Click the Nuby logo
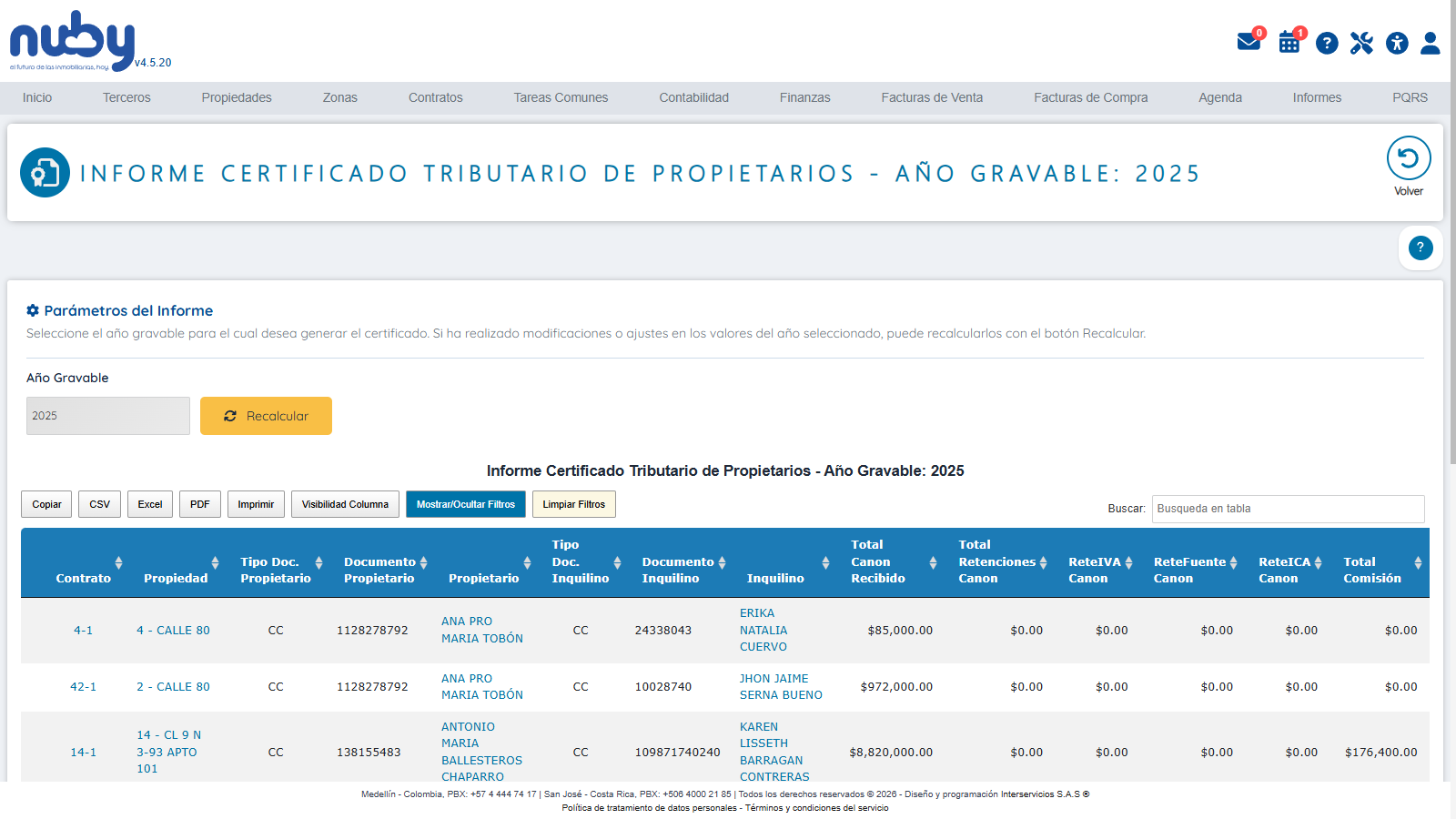The width and height of the screenshot is (1456, 819). (x=73, y=41)
